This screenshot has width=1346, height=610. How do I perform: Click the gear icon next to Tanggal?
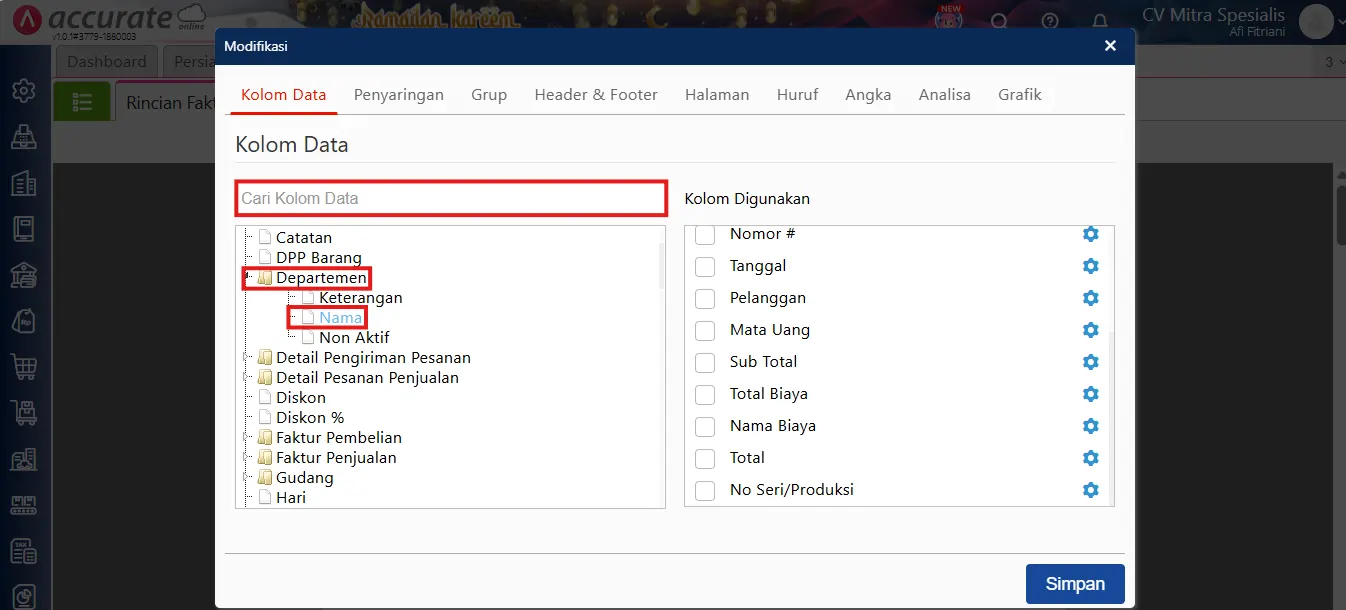[1090, 266]
